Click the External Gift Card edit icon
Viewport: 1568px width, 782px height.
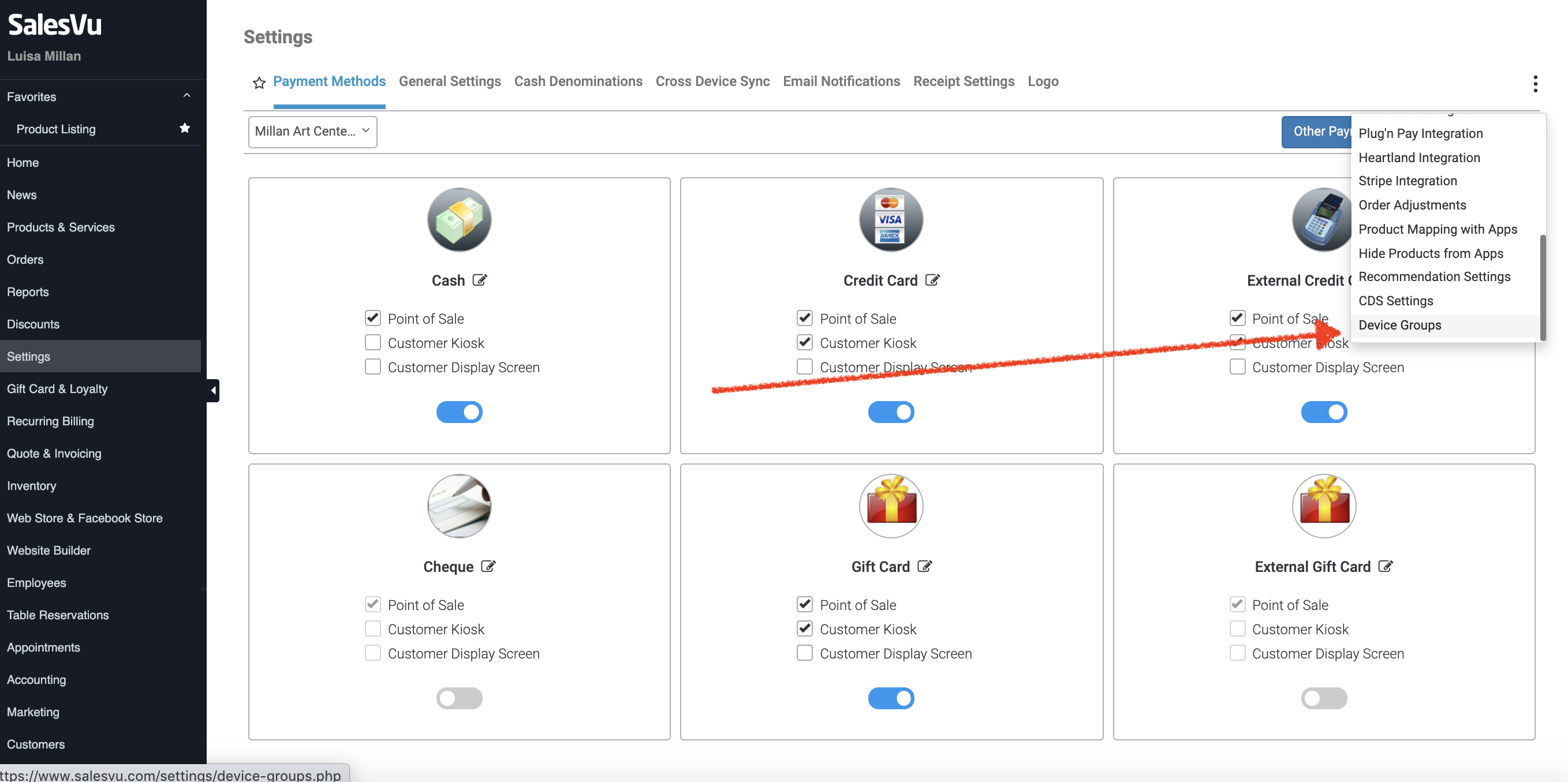[1386, 566]
